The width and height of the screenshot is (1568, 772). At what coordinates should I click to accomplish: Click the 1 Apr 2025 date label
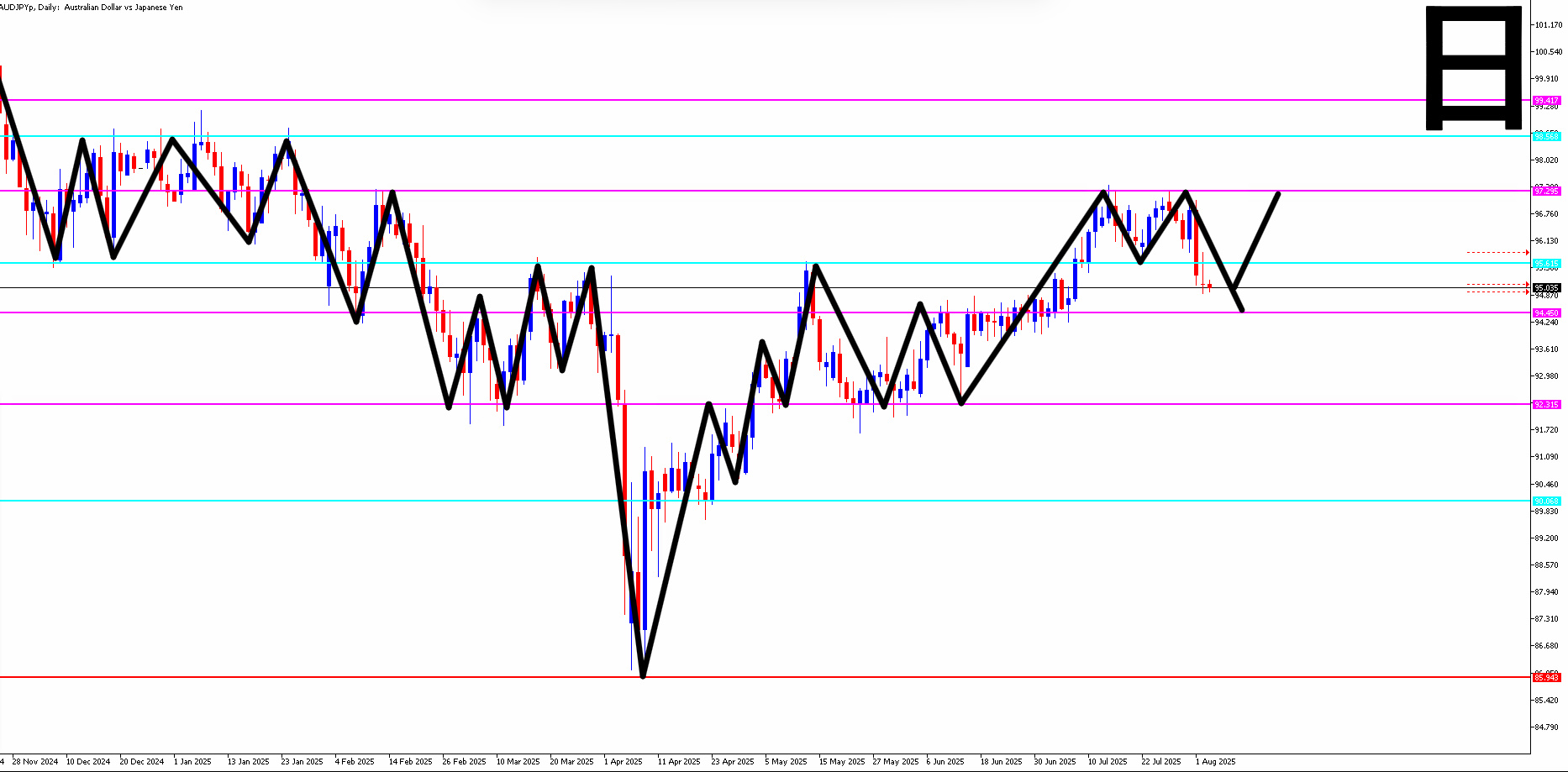(623, 762)
